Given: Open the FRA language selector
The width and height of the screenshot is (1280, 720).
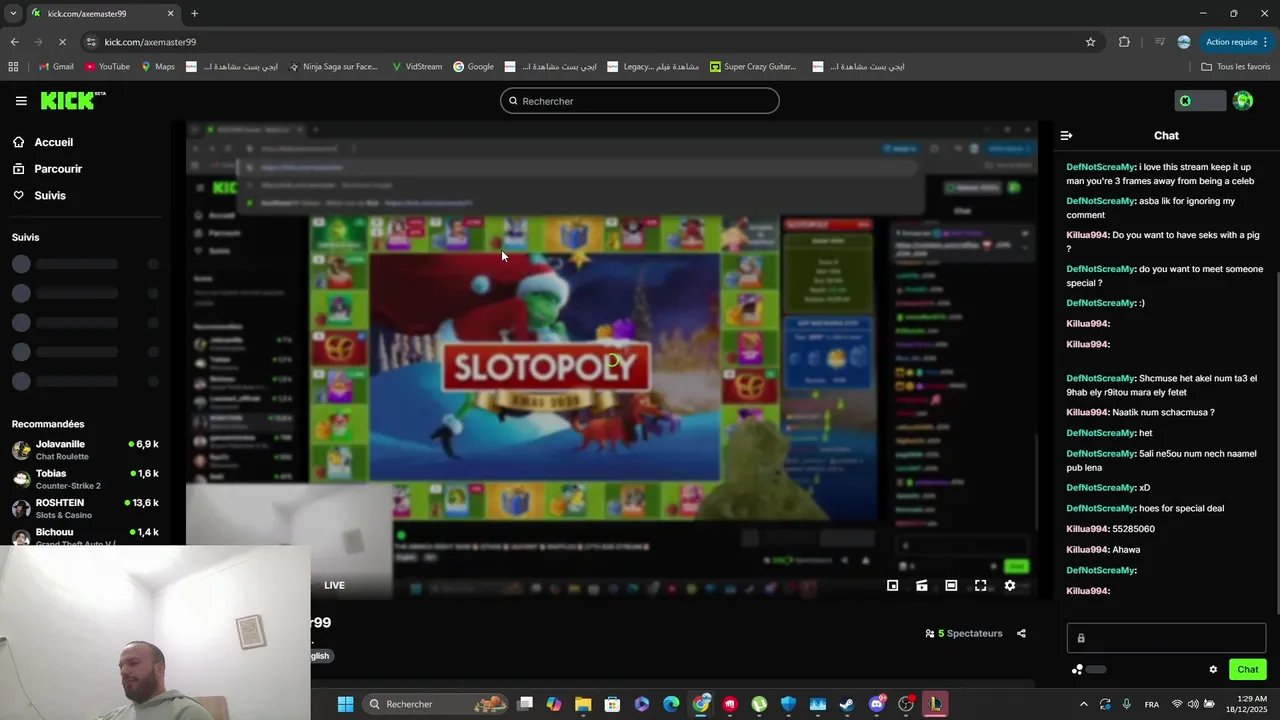Looking at the screenshot, I should 1152,704.
